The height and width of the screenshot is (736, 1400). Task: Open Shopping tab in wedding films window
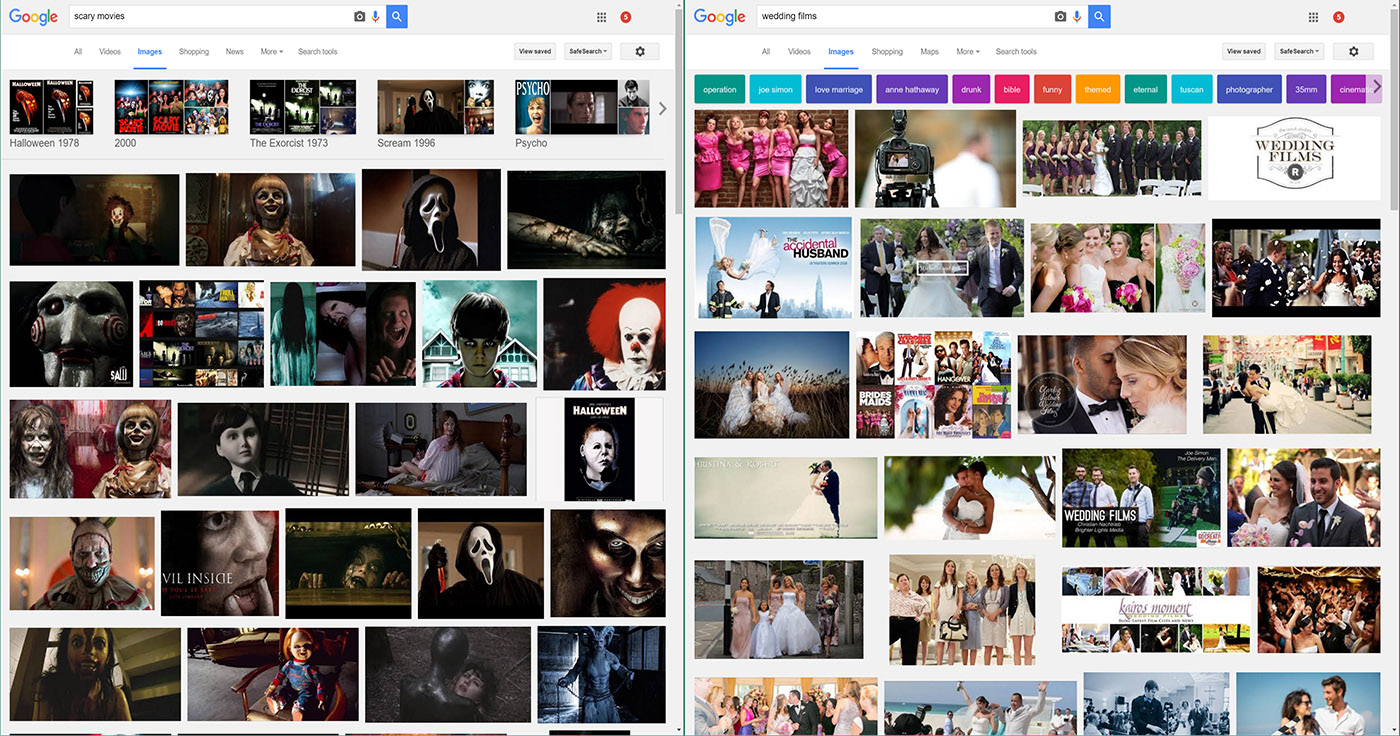887,51
